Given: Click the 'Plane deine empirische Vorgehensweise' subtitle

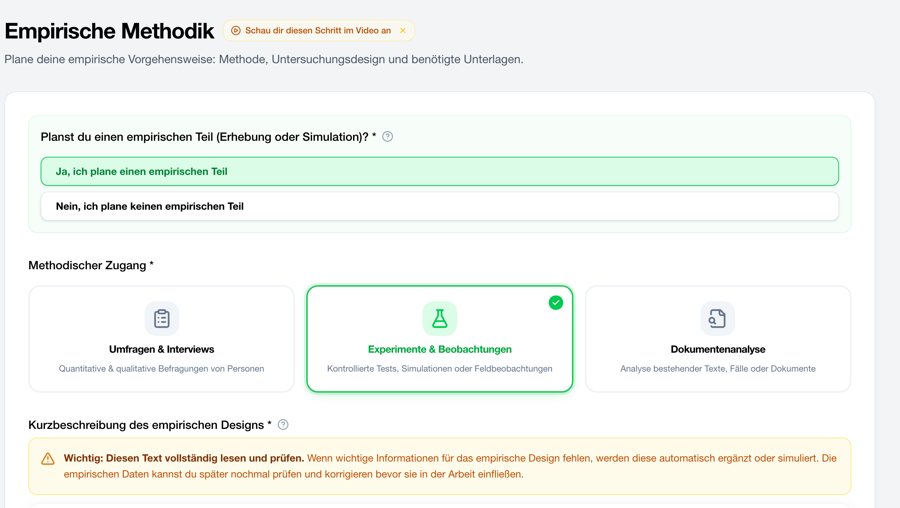Looking at the screenshot, I should [x=264, y=59].
